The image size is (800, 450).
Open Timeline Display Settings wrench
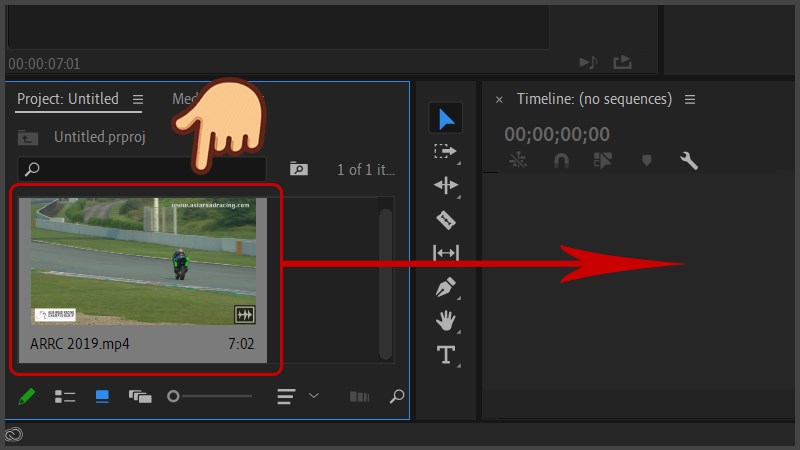click(x=689, y=161)
